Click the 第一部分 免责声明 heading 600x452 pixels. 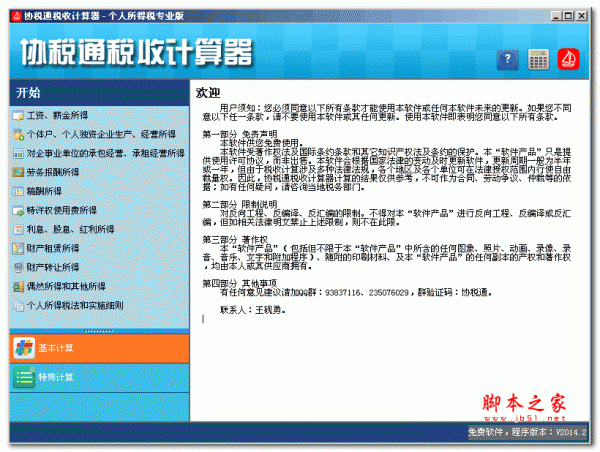240,134
